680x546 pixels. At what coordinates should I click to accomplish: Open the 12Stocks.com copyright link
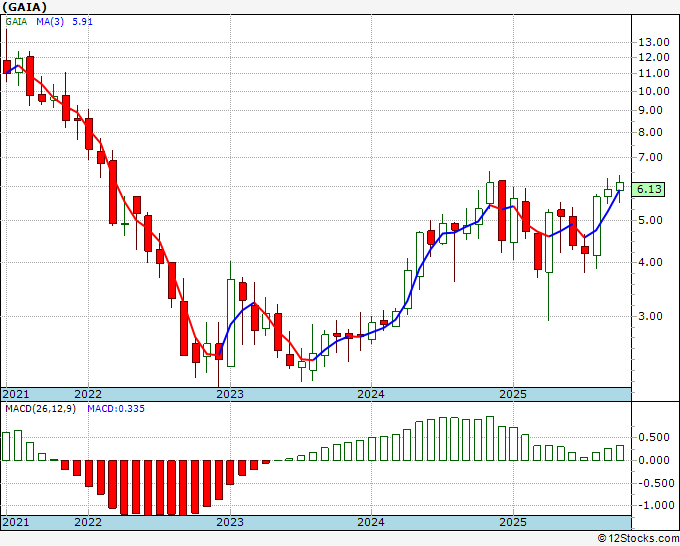pos(638,538)
